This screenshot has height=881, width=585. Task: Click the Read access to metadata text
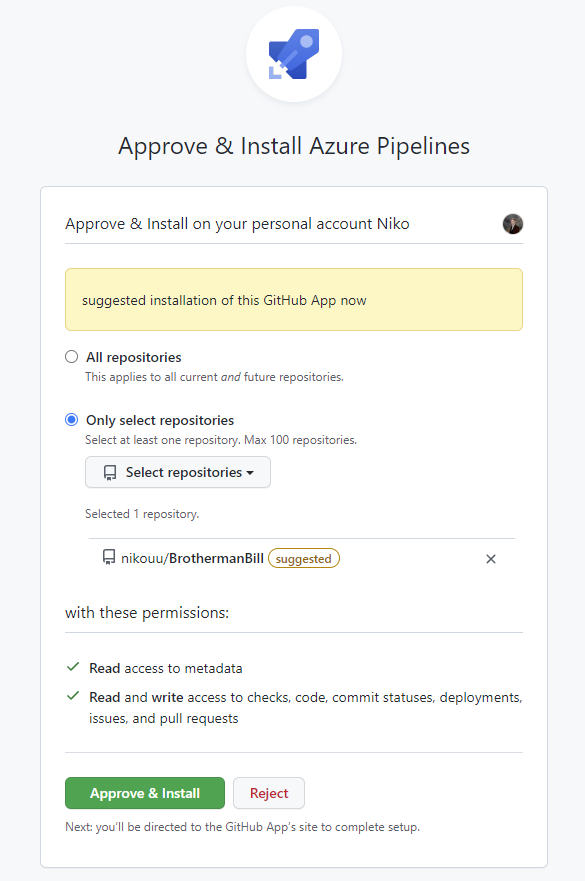166,668
